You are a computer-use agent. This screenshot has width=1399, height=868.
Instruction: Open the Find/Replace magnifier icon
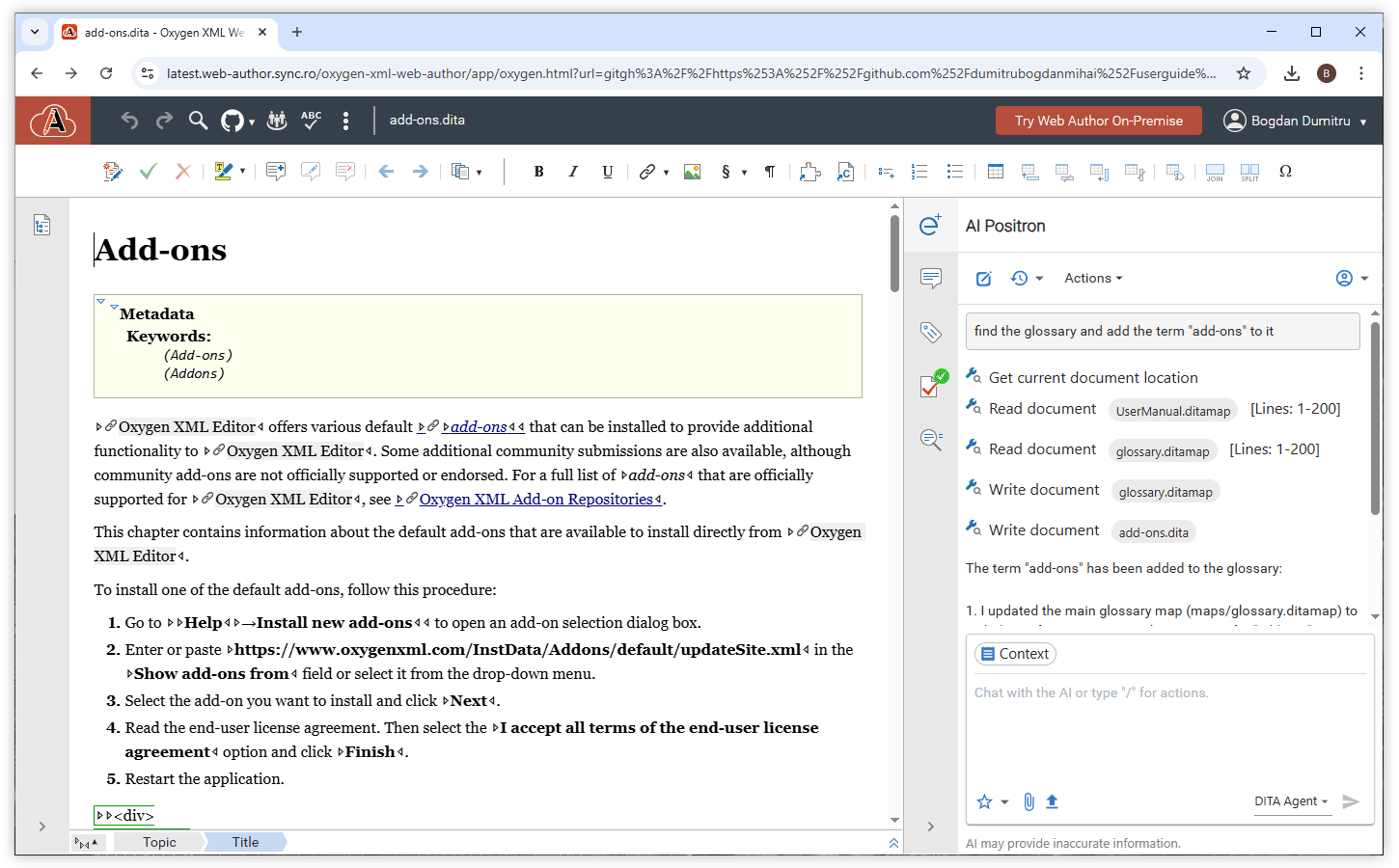tap(198, 121)
